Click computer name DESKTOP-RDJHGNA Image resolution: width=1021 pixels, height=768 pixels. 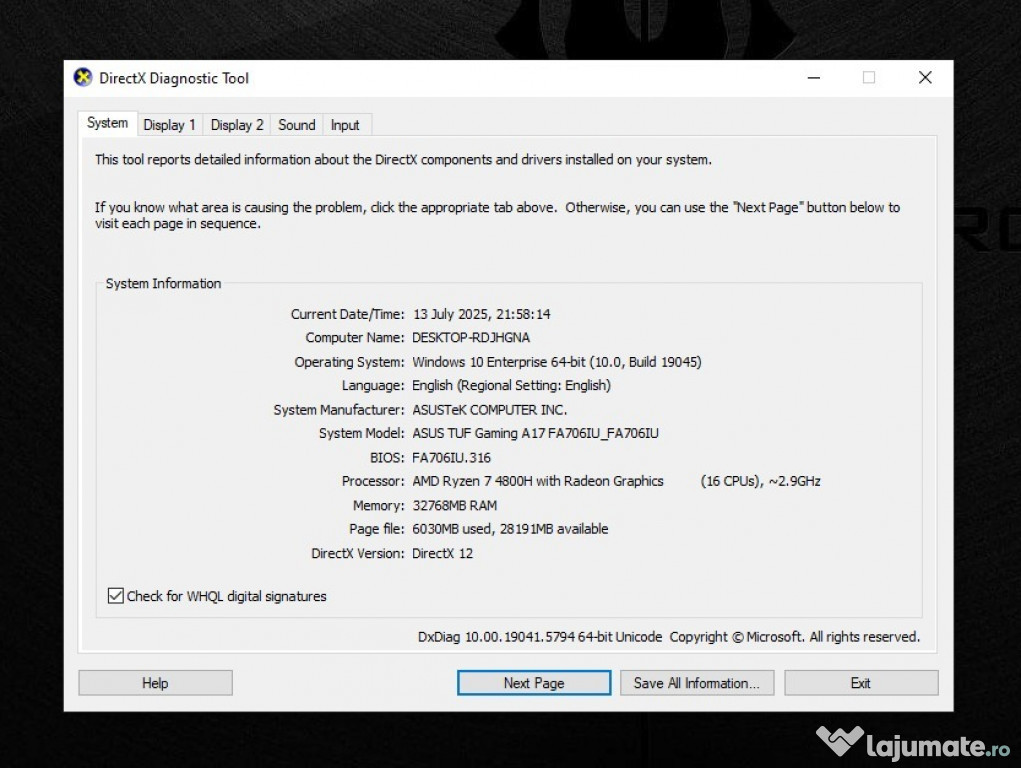[x=471, y=337]
